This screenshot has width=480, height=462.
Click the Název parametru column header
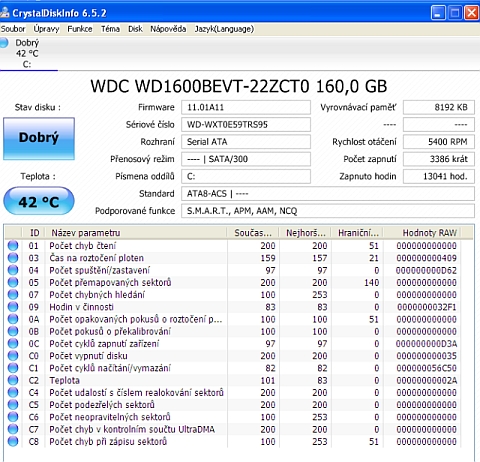click(x=137, y=233)
